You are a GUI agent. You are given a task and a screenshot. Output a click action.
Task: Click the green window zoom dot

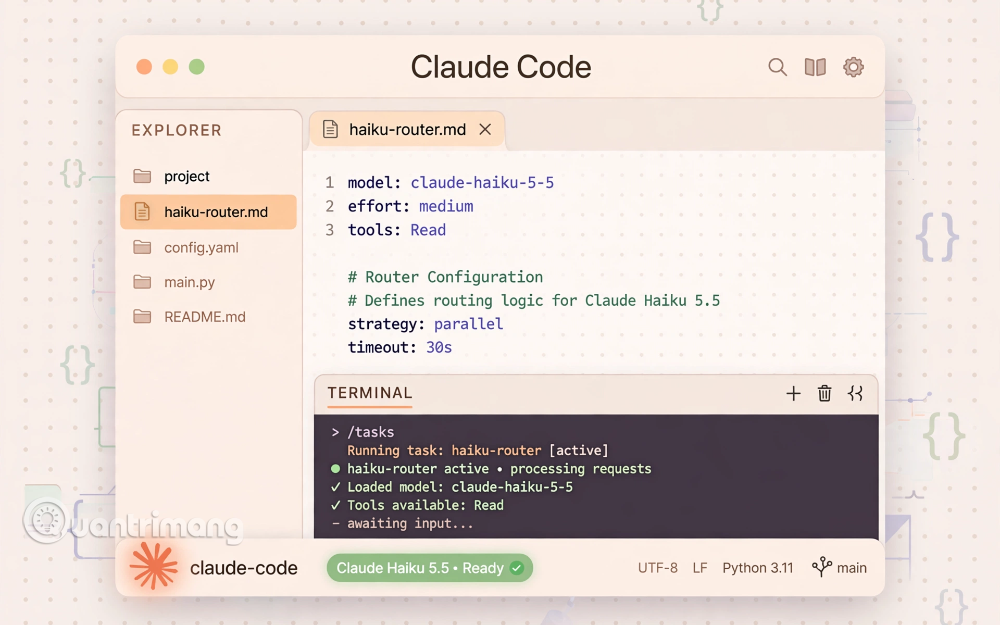click(x=196, y=67)
